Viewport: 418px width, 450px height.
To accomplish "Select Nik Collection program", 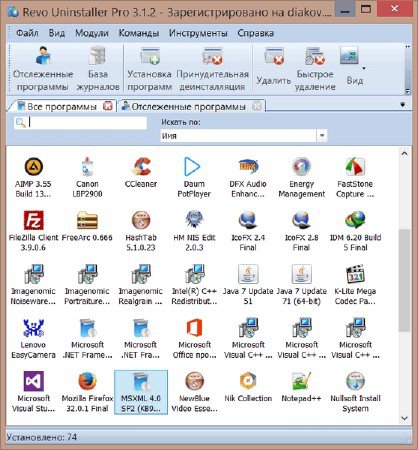I will click(x=248, y=387).
